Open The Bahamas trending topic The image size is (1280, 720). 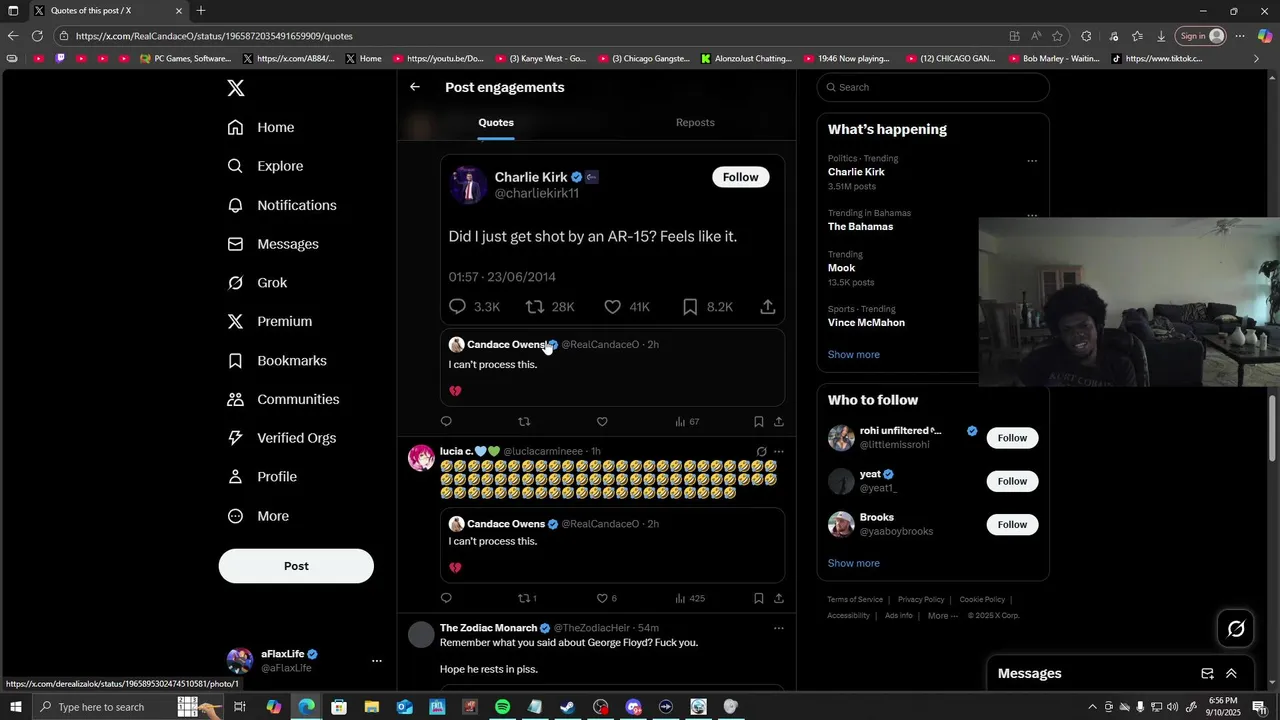pyautogui.click(x=860, y=227)
